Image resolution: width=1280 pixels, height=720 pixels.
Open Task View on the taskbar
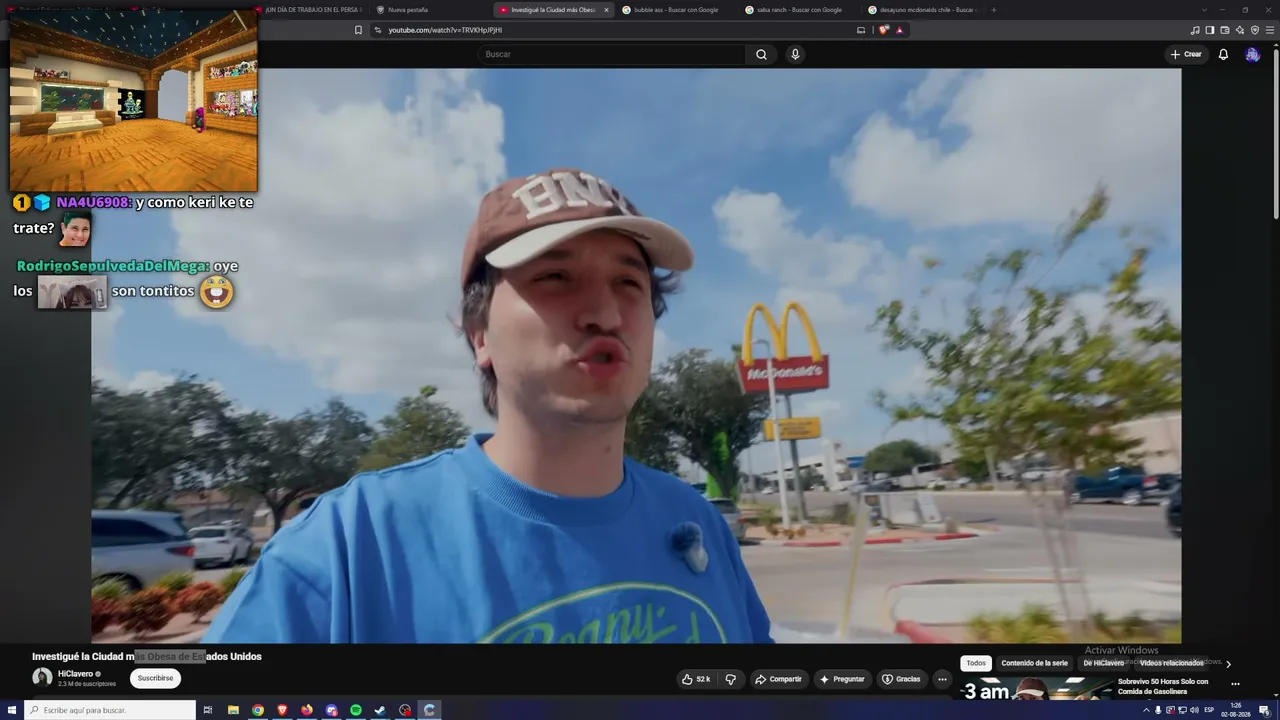pos(208,710)
